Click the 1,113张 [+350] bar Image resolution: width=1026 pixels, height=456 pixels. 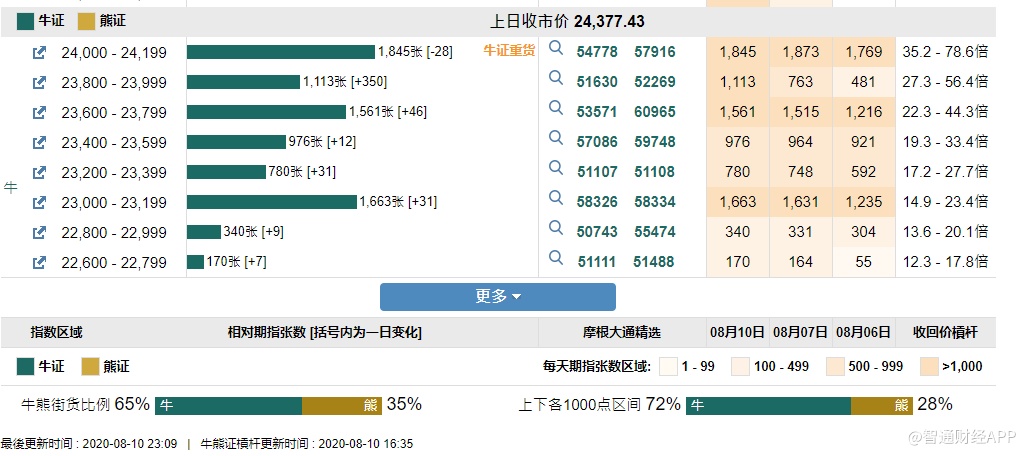(243, 82)
